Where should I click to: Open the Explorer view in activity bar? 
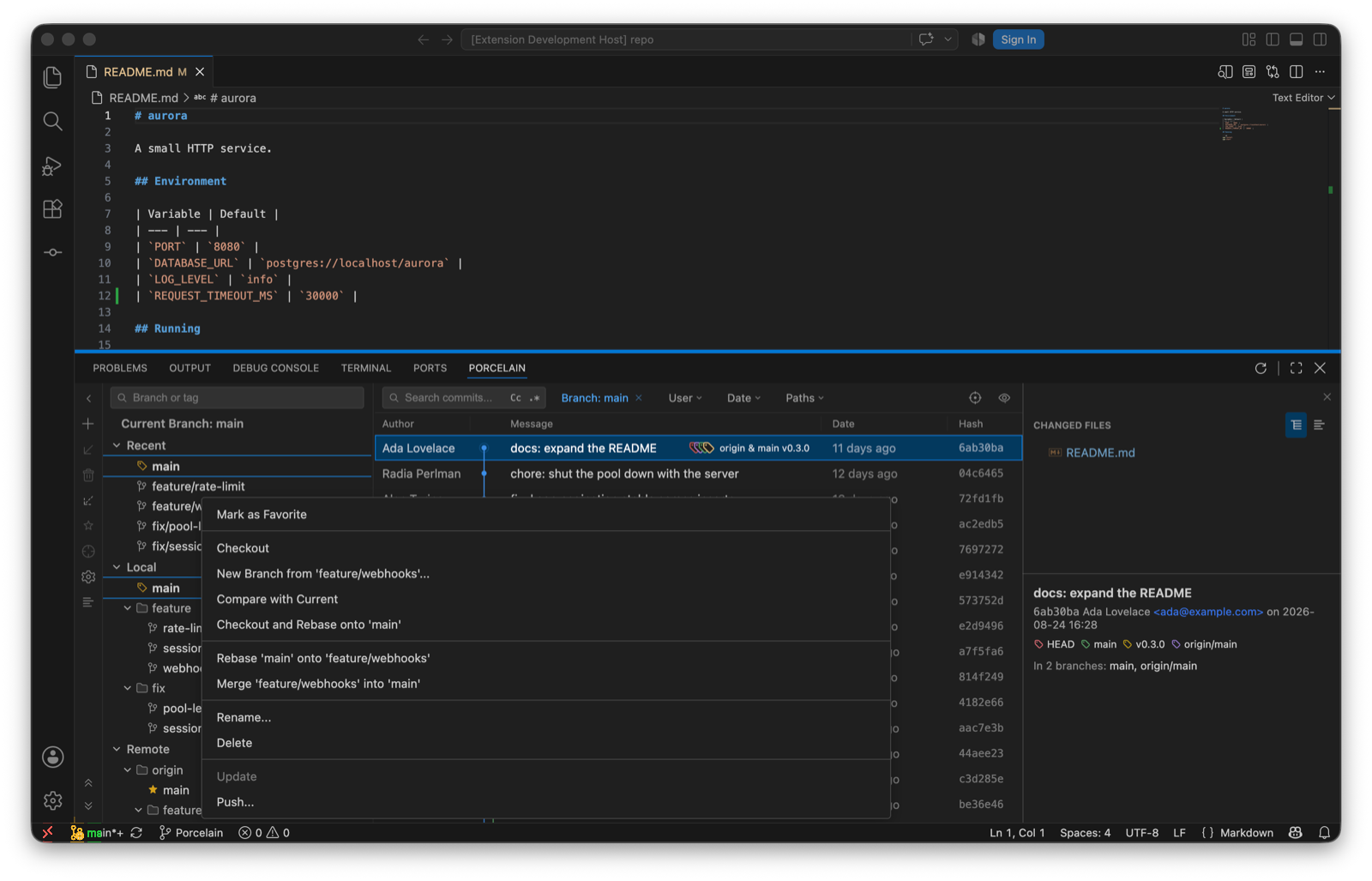pyautogui.click(x=52, y=77)
